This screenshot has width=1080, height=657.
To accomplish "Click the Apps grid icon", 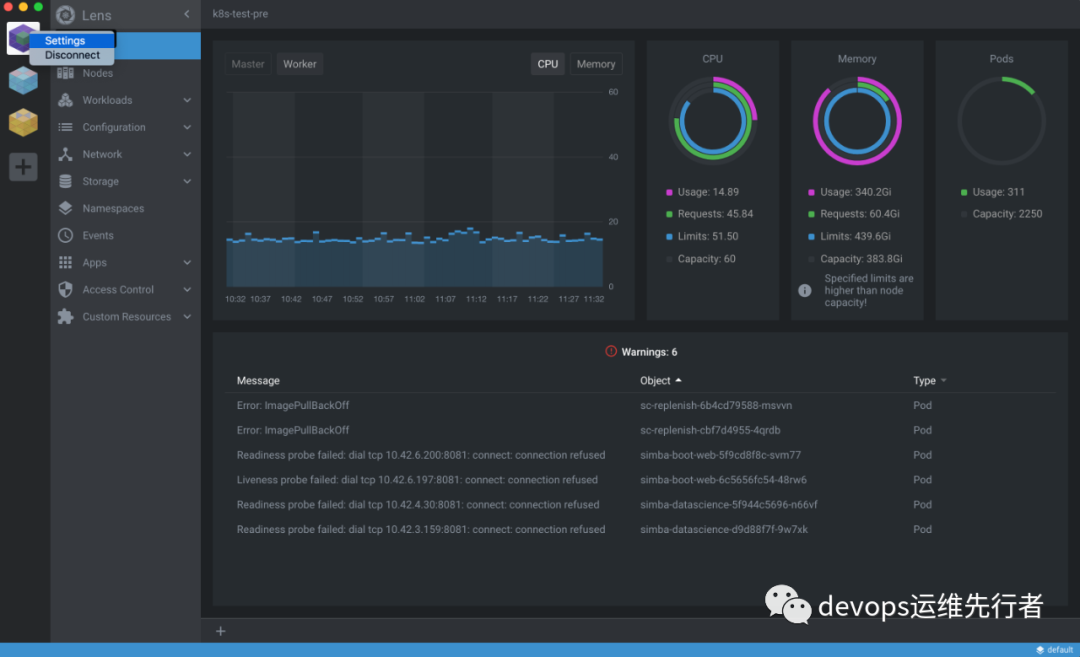I will (65, 262).
